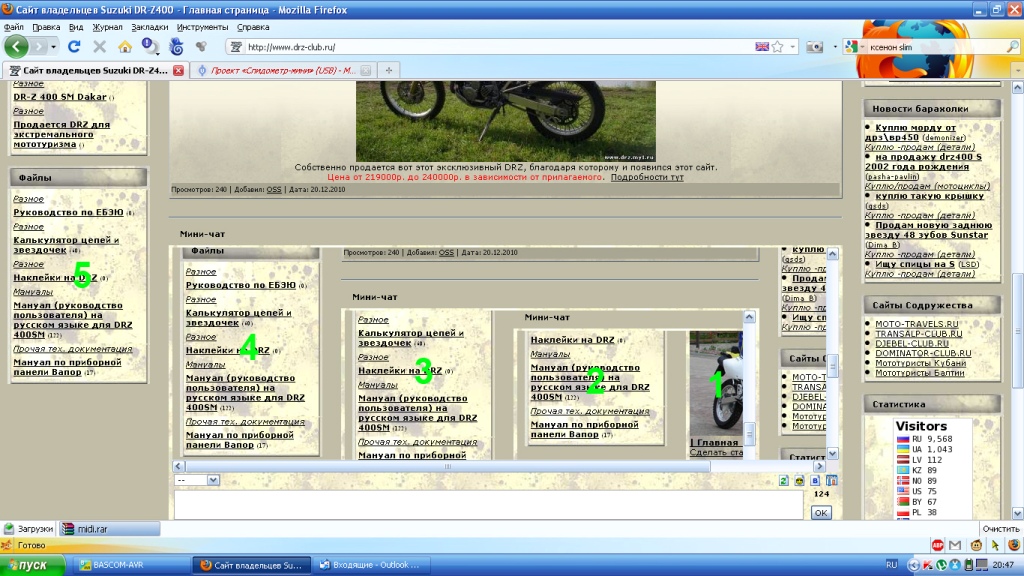The width and height of the screenshot is (1024, 576).
Task: Open the '--' dropdown below the mini-chat
Action: click(197, 480)
